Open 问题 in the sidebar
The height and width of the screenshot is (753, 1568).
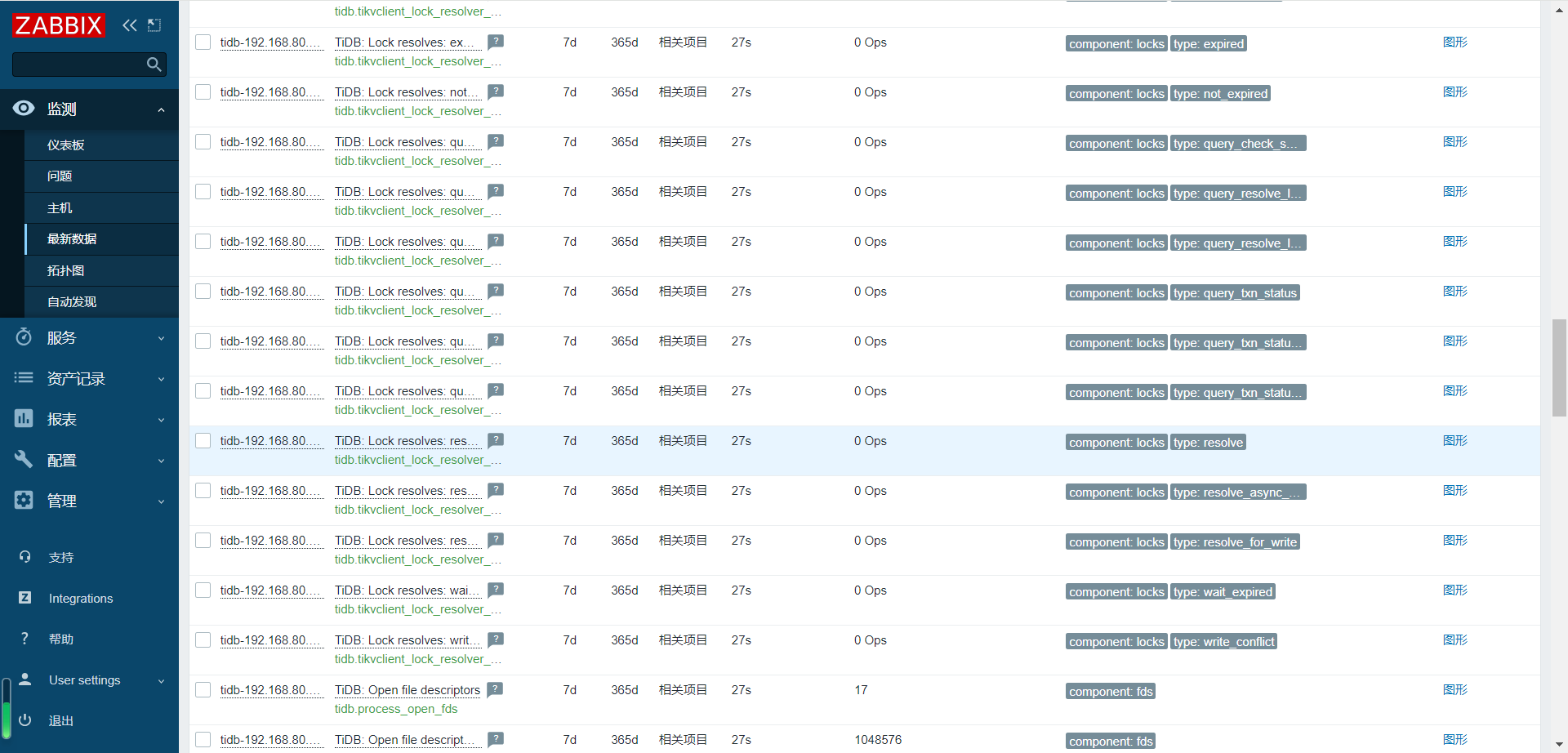[101, 176]
